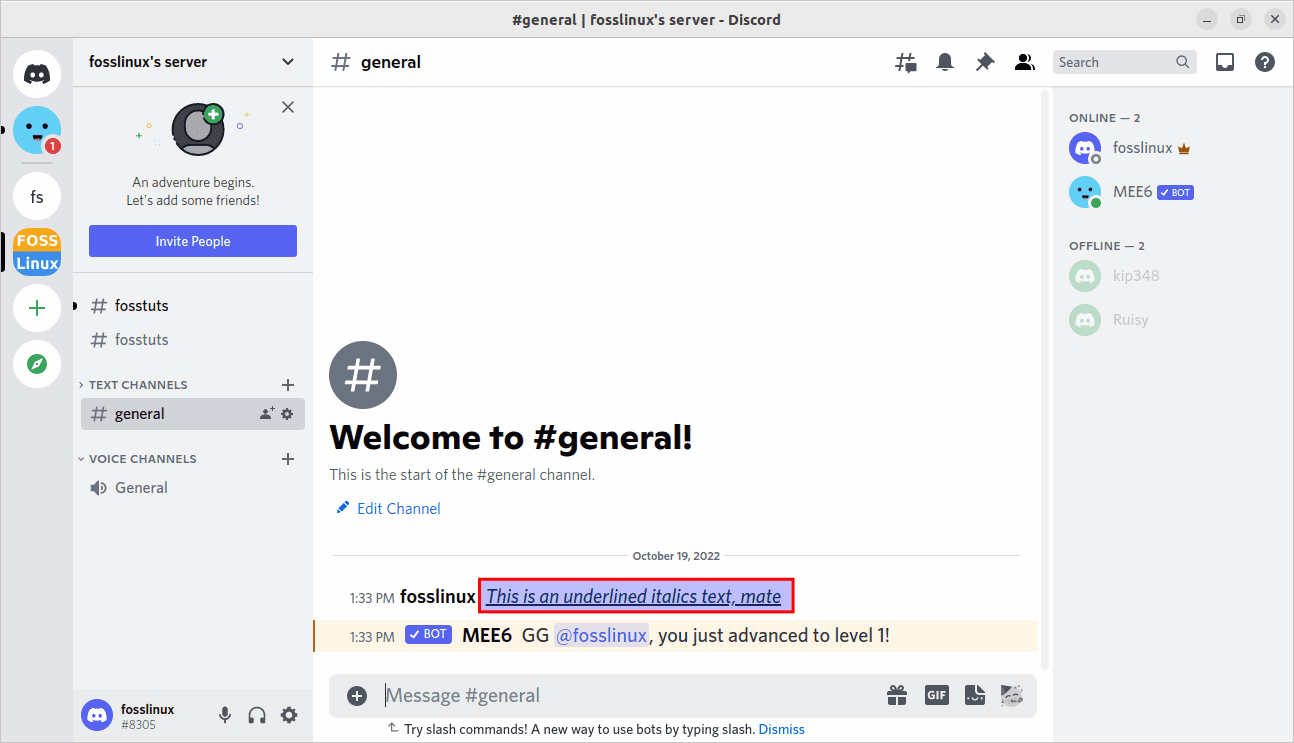Open the blue MEE6 server icon
Viewport: 1294px width, 743px height.
coord(37,130)
